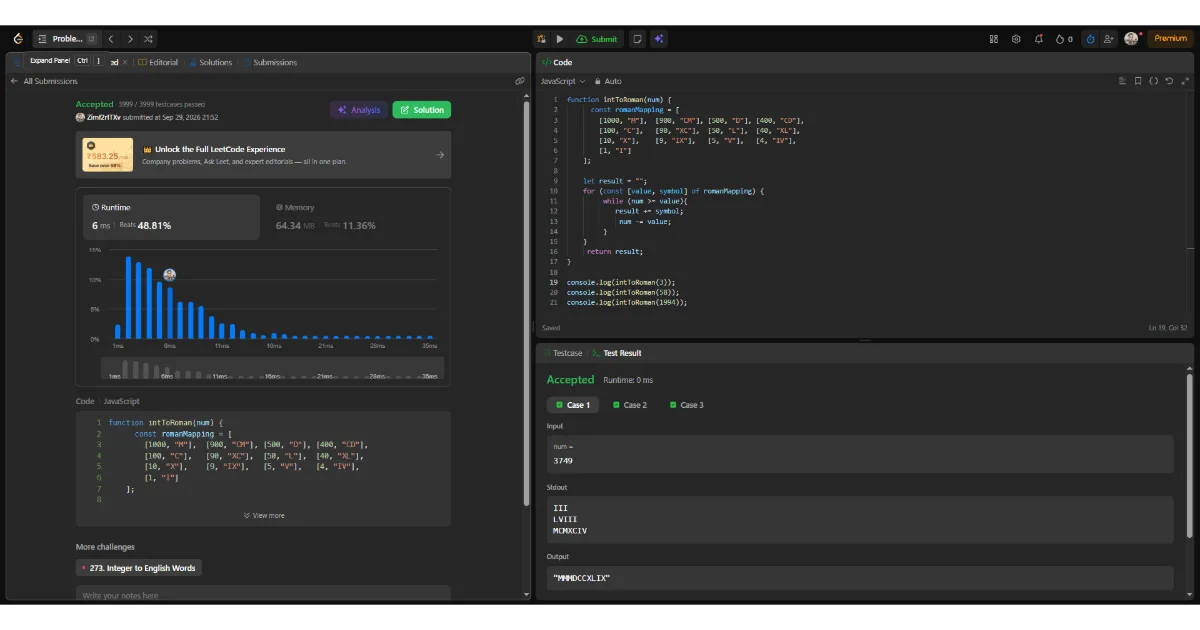Bookmark the code in the editor toolbar
1200x630 pixels.
(x=1138, y=81)
